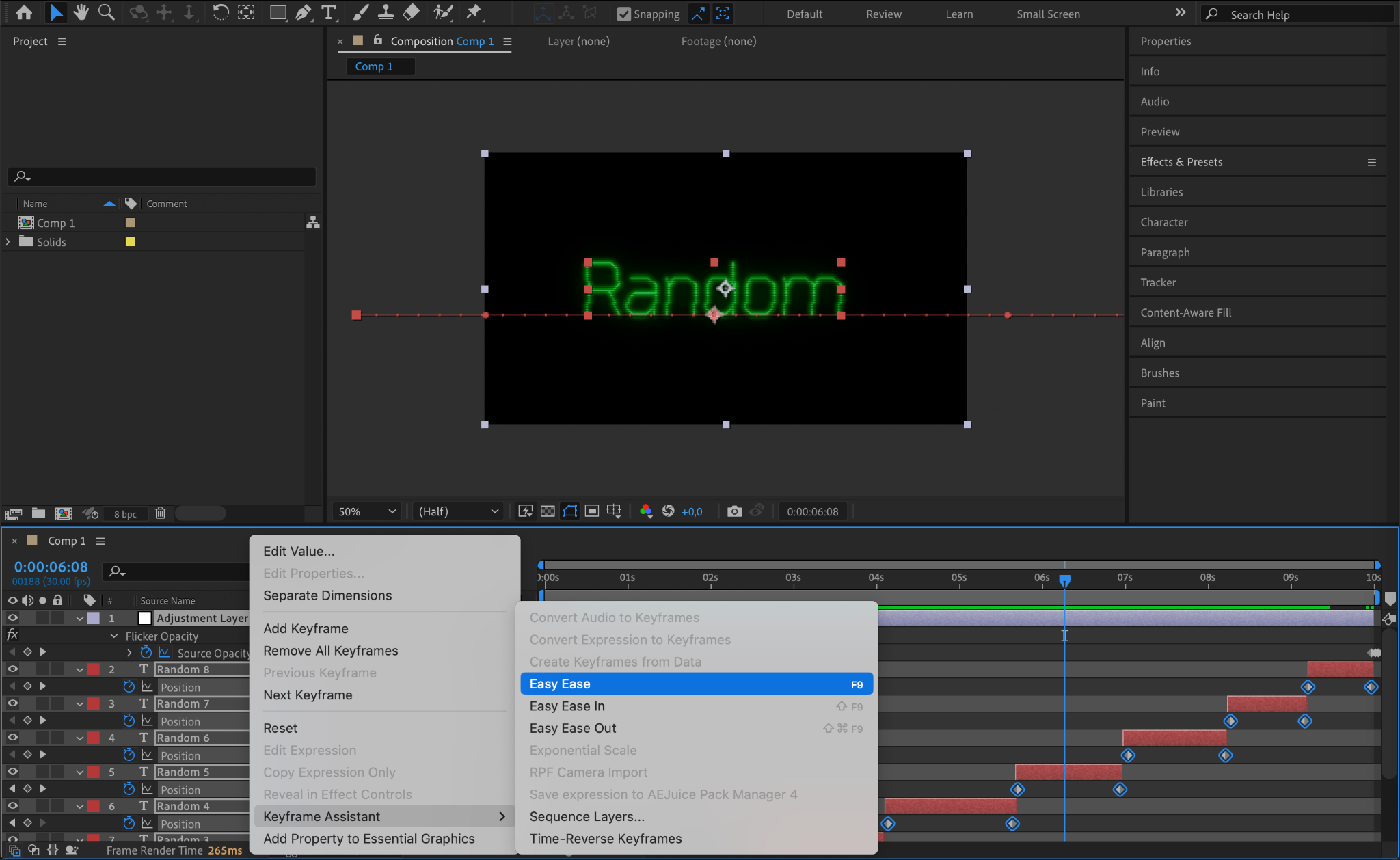Hide the Random 8 layer eye toggle
The height and width of the screenshot is (860, 1400).
(12, 669)
